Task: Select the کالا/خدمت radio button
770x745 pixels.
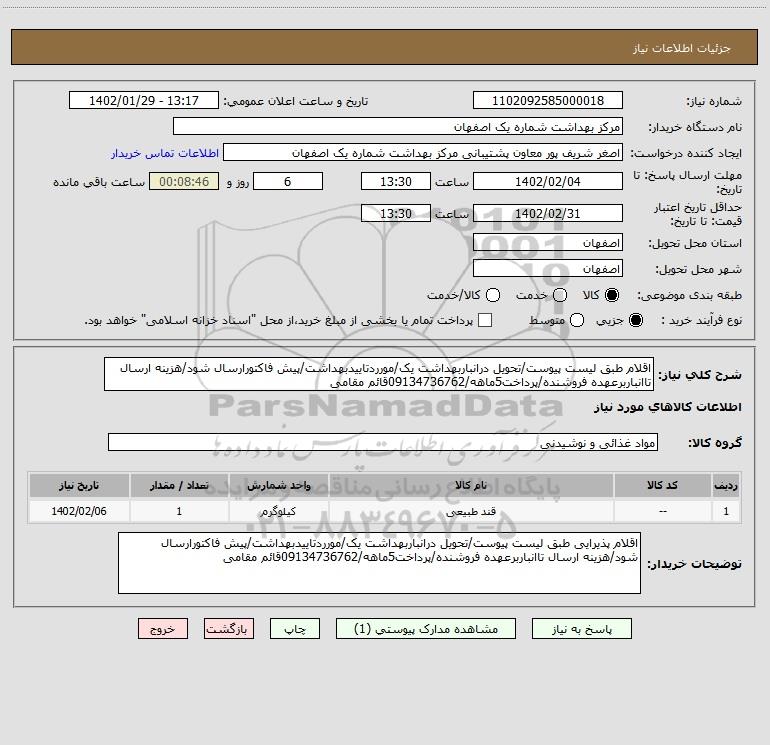Action: coord(493,295)
